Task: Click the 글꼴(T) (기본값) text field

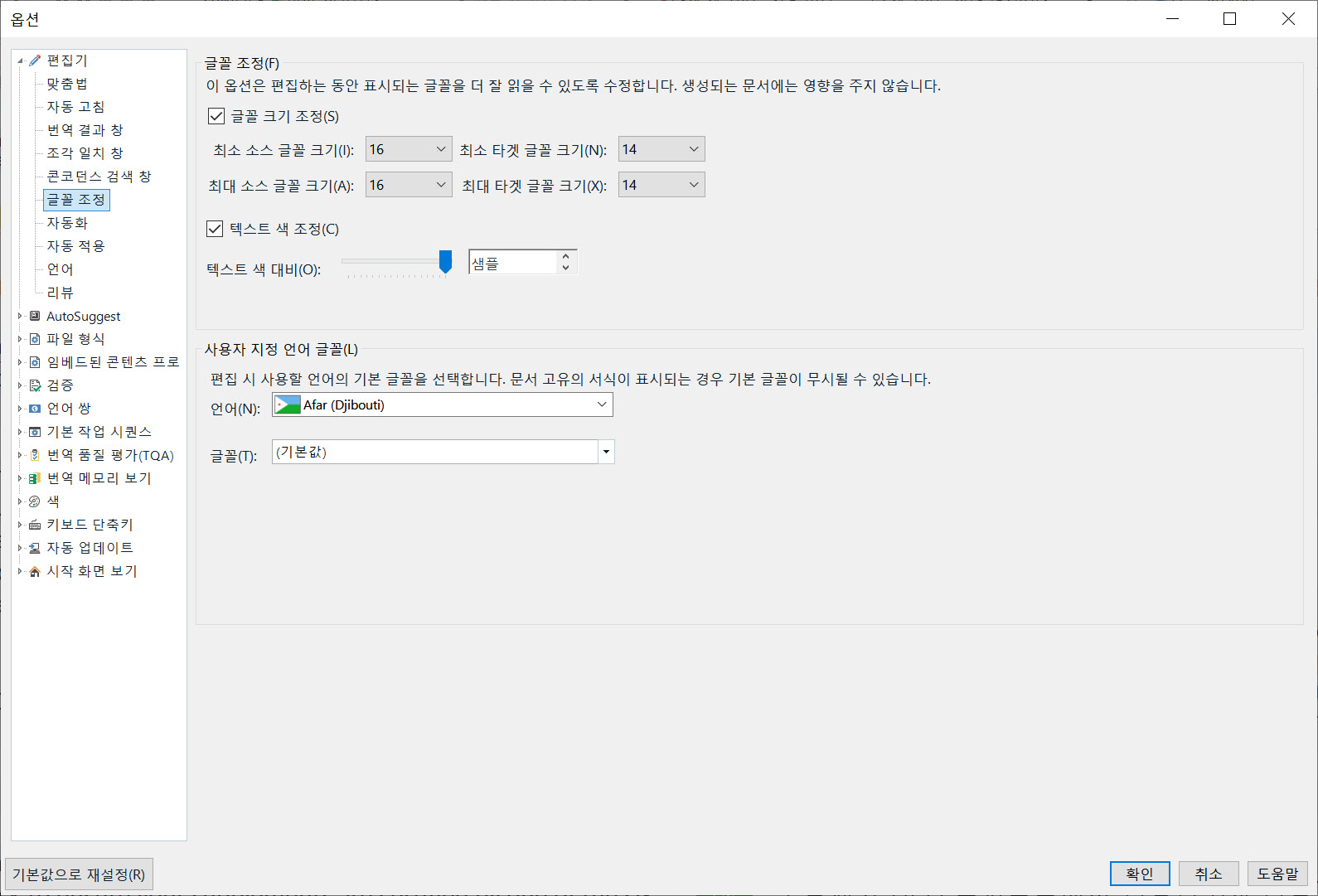Action: click(x=435, y=452)
